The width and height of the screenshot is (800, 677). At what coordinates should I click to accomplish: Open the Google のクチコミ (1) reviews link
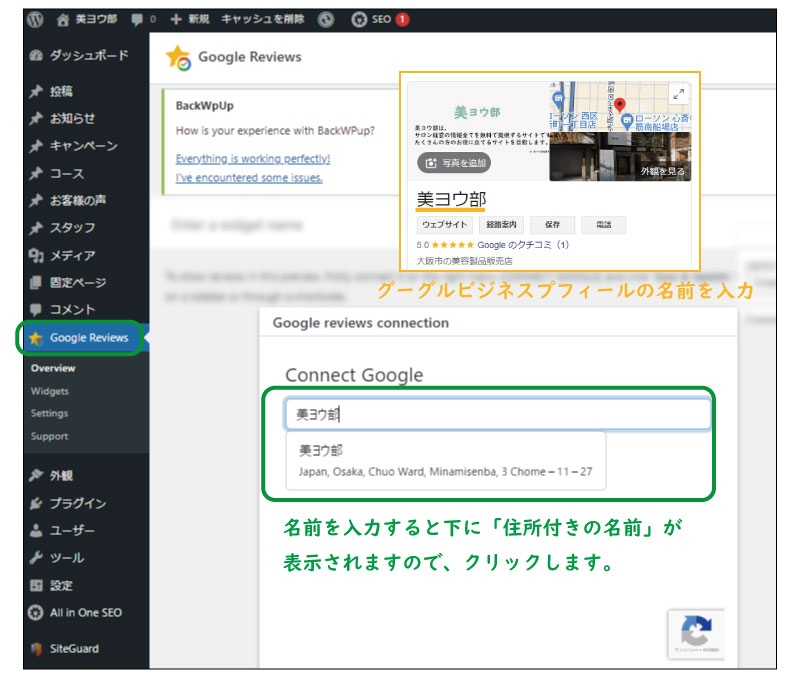click(522, 245)
